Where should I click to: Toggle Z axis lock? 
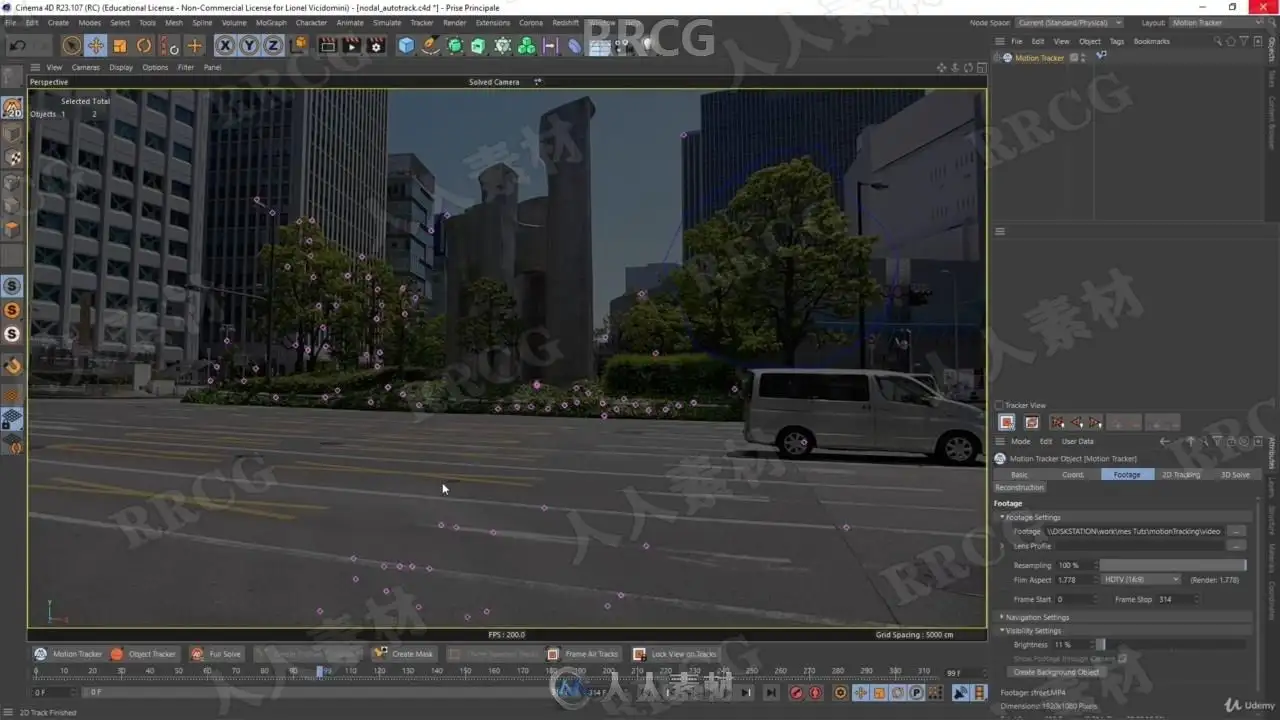click(273, 45)
